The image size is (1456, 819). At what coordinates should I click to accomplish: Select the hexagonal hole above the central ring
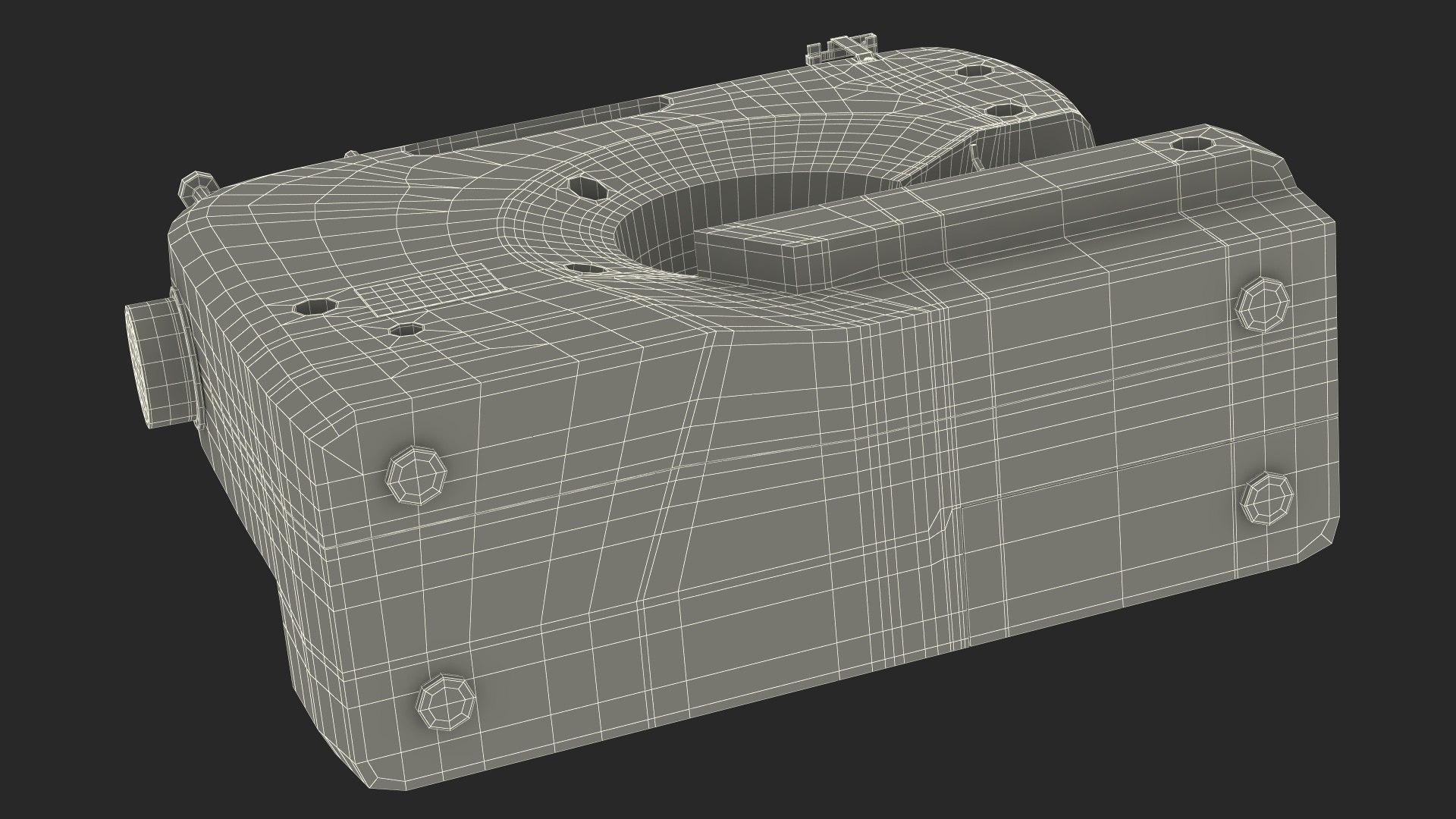[588, 187]
